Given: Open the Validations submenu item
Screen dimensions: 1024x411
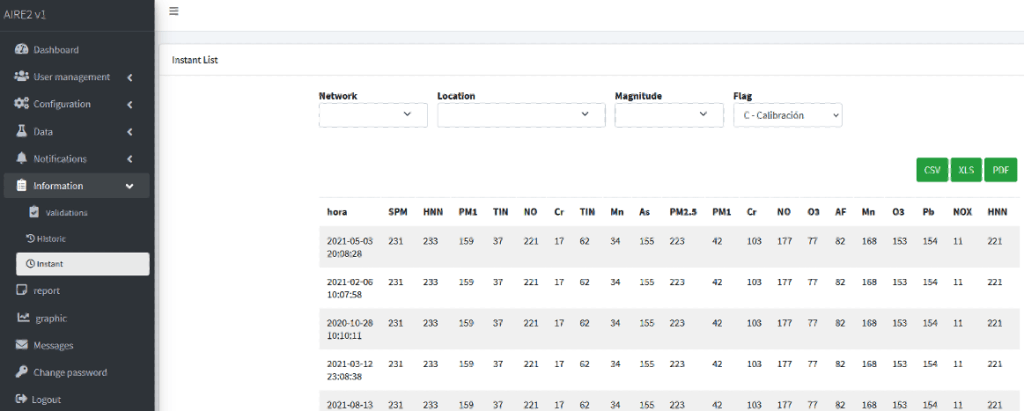Looking at the screenshot, I should [66, 212].
